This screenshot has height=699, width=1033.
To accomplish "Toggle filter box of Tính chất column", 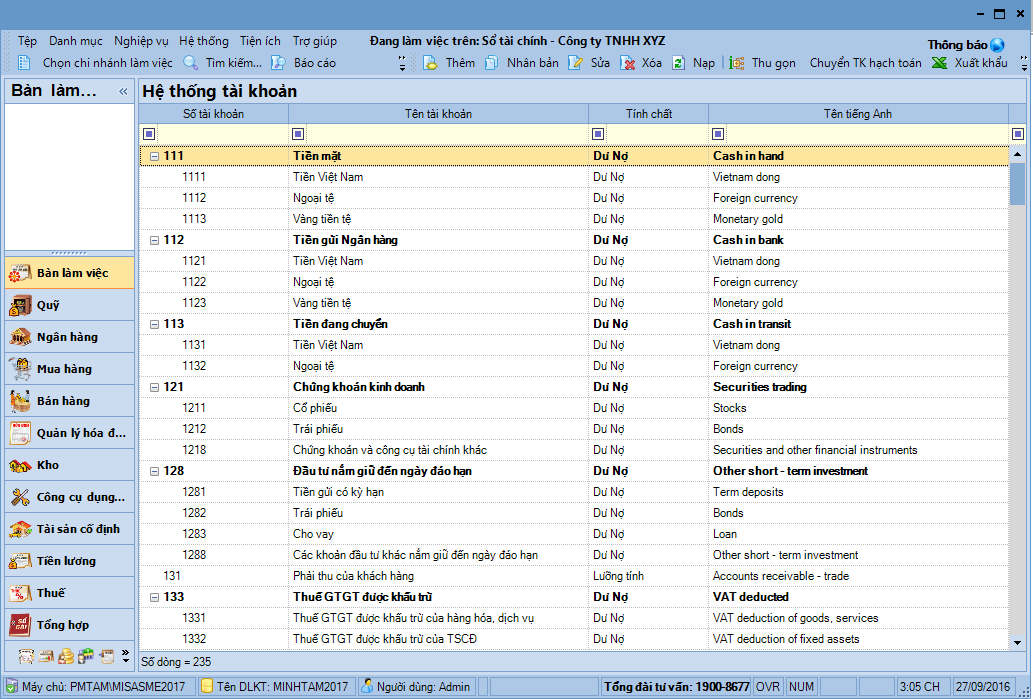I will (x=597, y=134).
